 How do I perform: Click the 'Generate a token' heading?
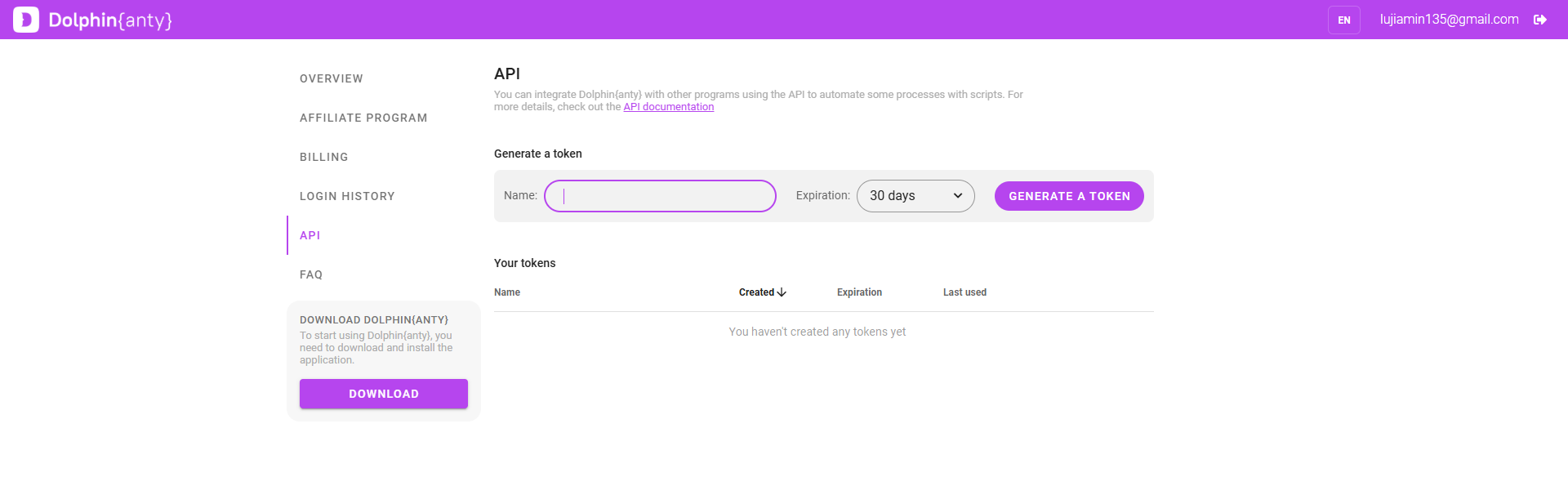click(538, 154)
